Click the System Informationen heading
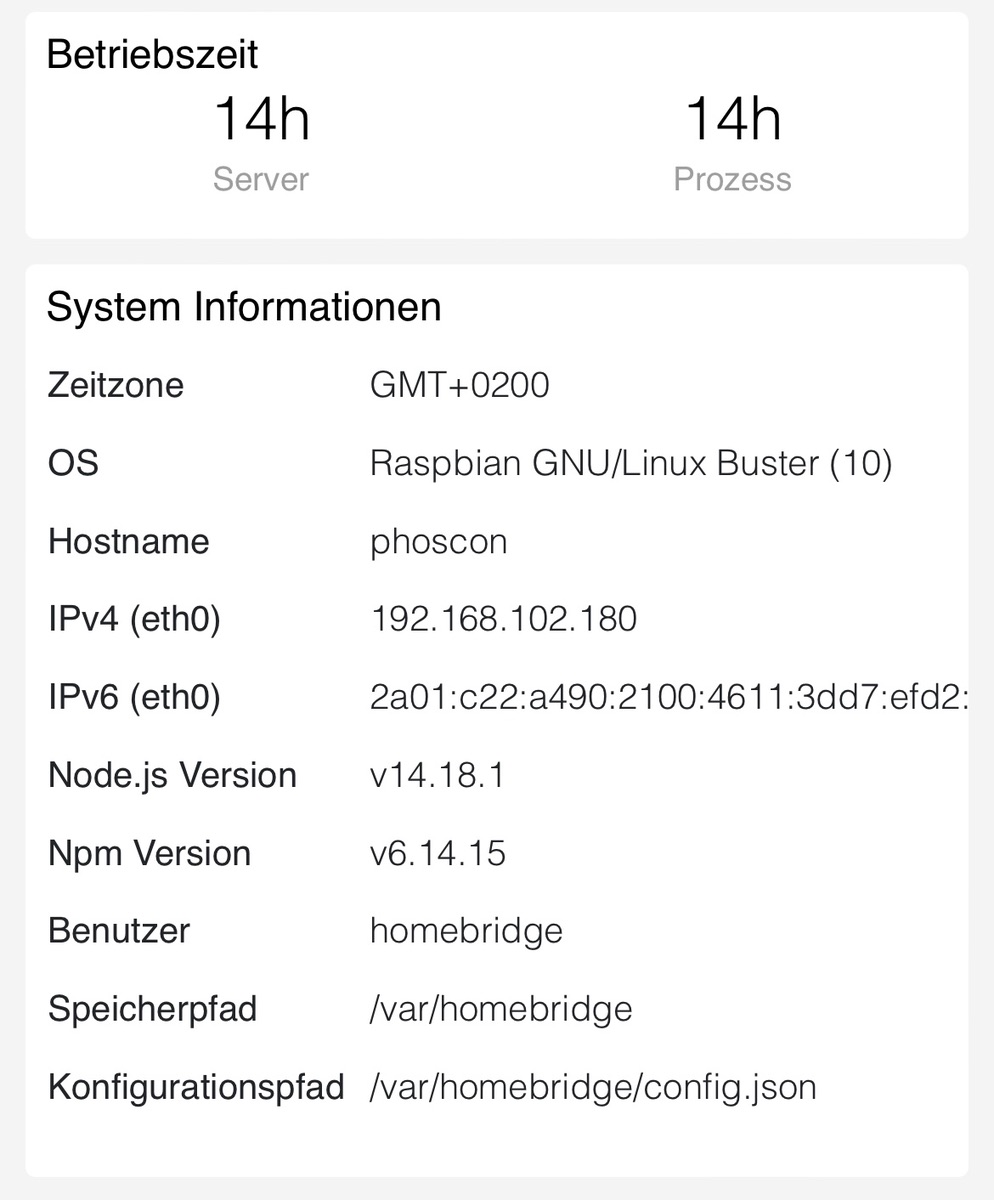The width and height of the screenshot is (994, 1200). [244, 307]
